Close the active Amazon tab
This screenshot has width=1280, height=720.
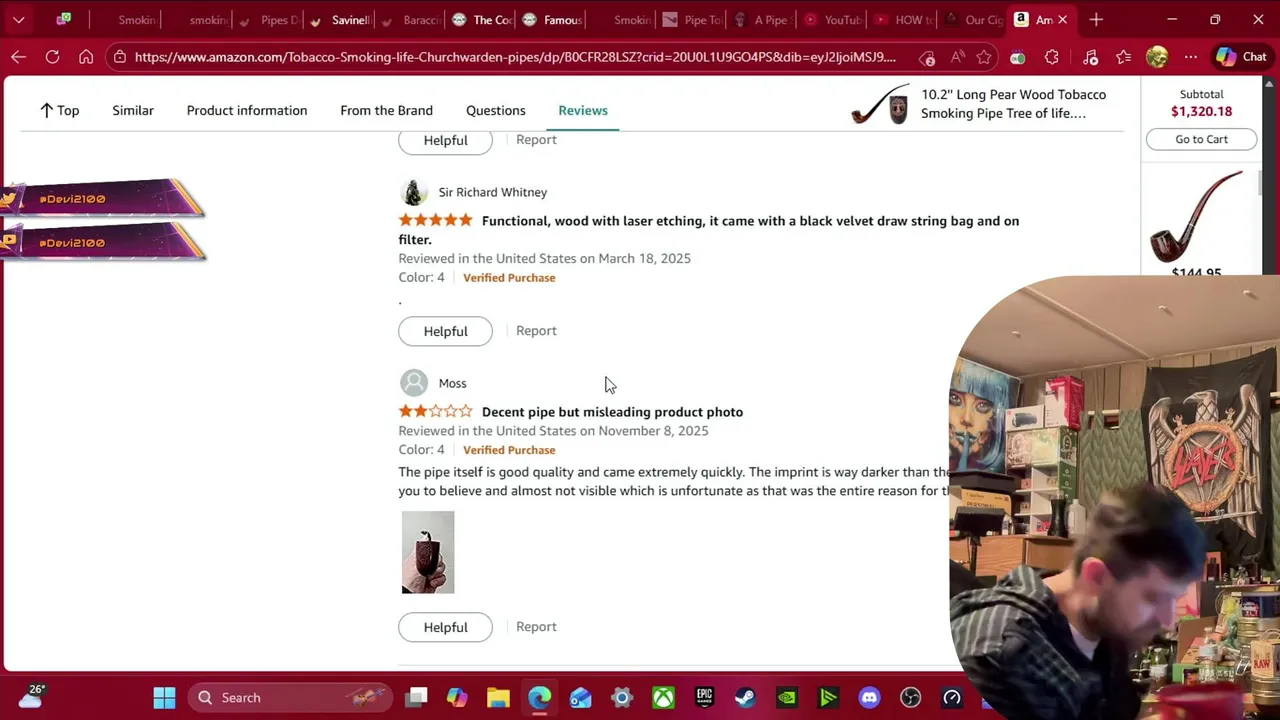[1062, 20]
